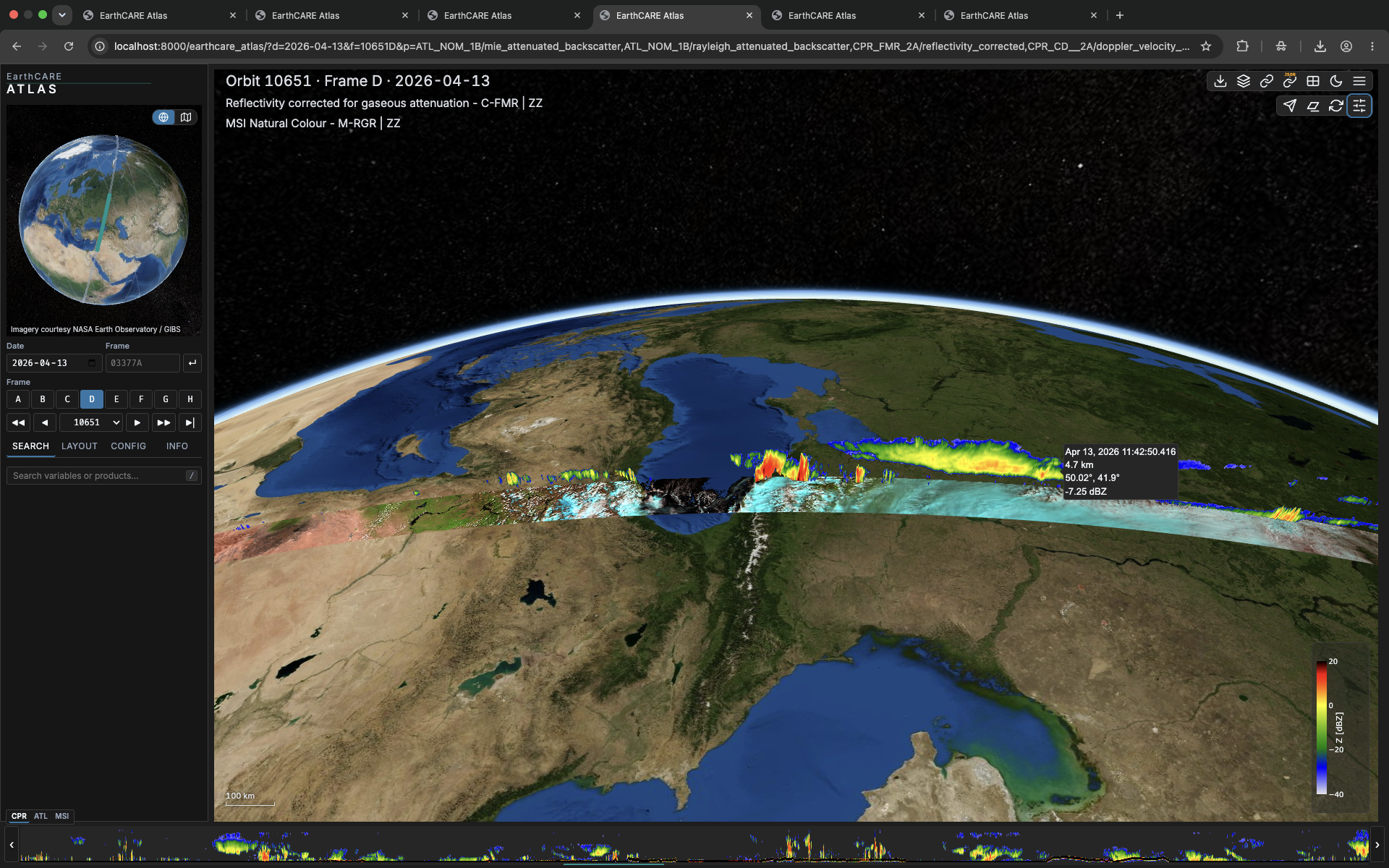Open the layers stack icon

1244,81
